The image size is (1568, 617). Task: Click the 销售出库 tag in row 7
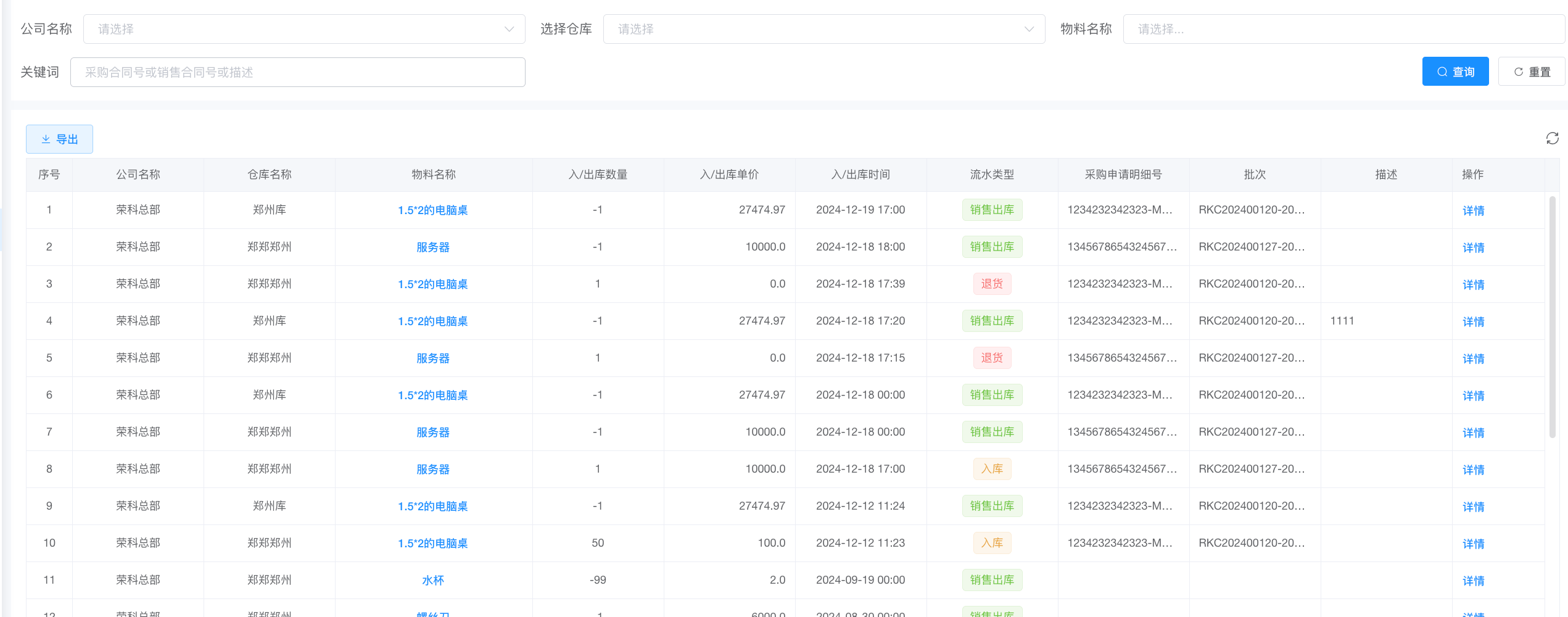click(x=992, y=432)
